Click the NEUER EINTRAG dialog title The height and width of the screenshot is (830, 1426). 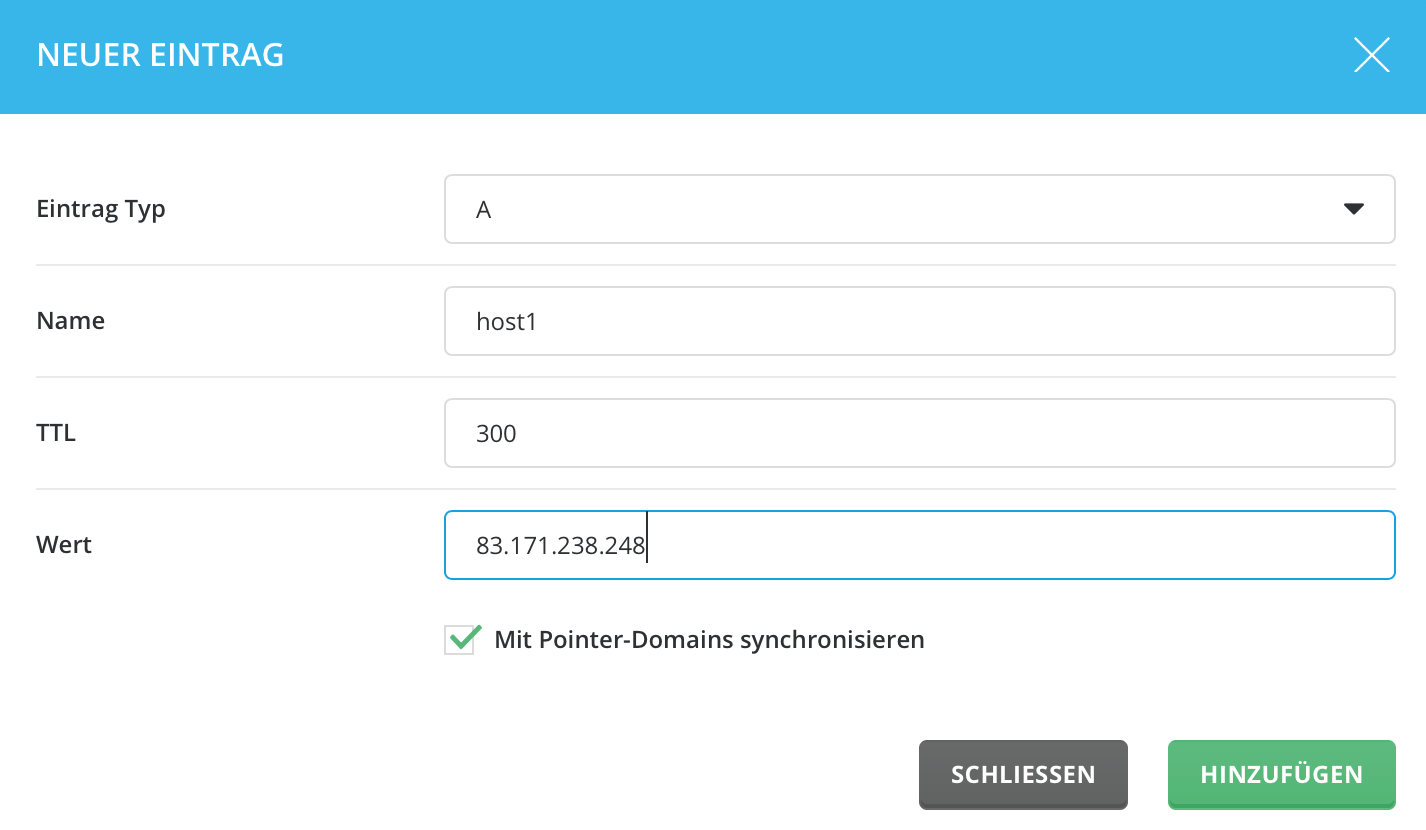[x=160, y=55]
